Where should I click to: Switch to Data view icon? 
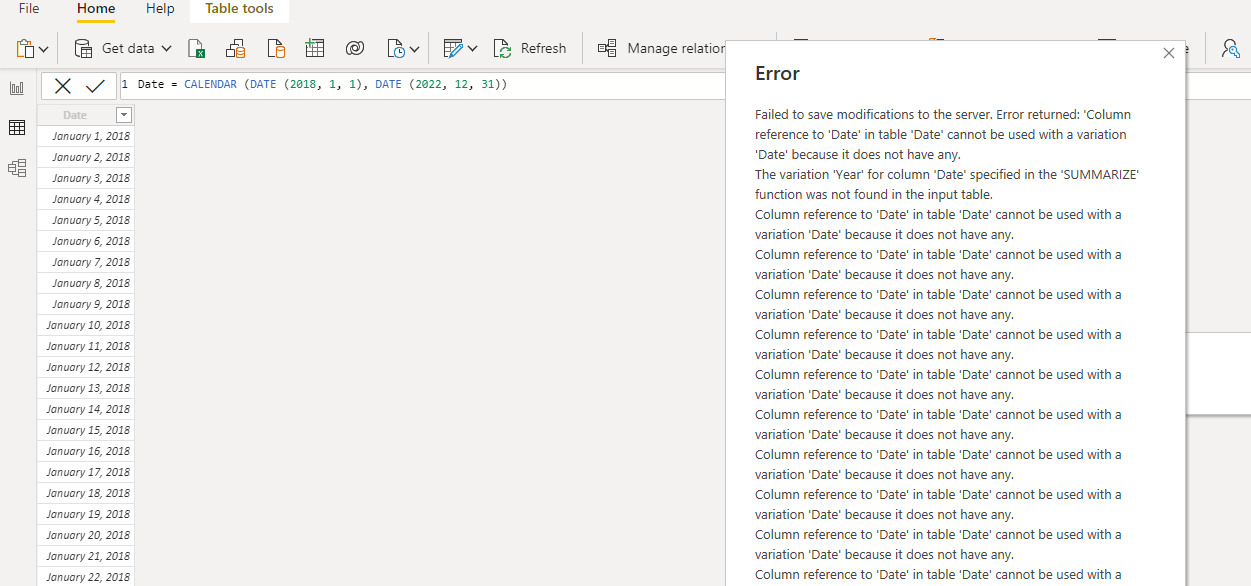17,128
